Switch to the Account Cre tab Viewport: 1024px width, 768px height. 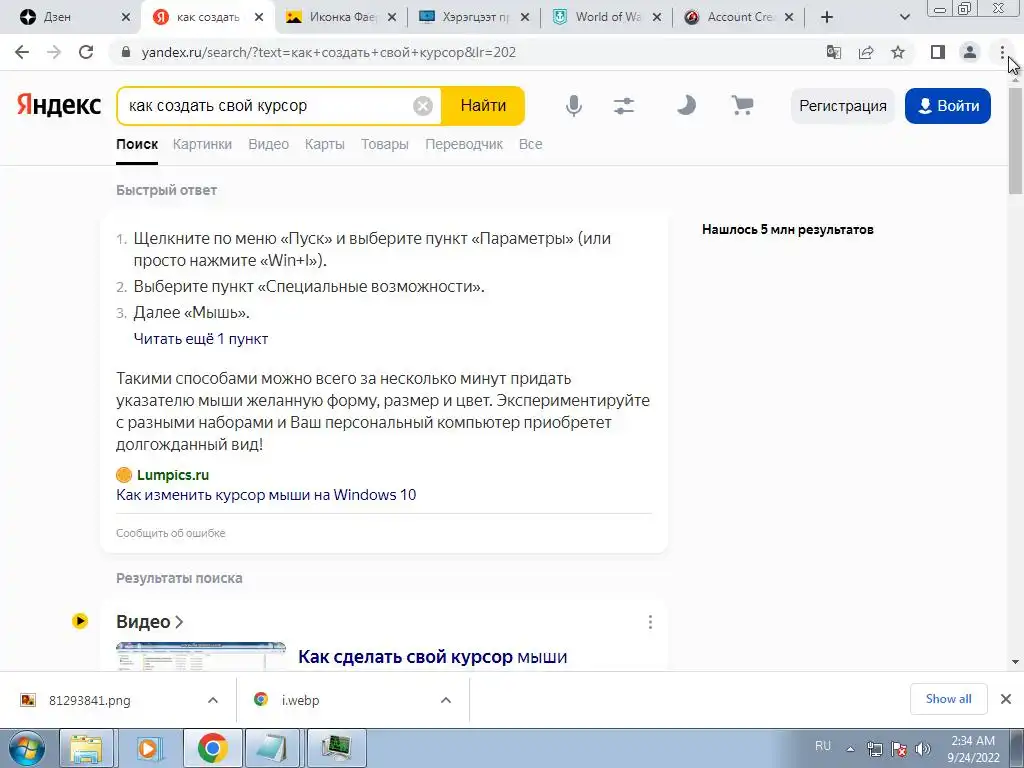[x=739, y=17]
